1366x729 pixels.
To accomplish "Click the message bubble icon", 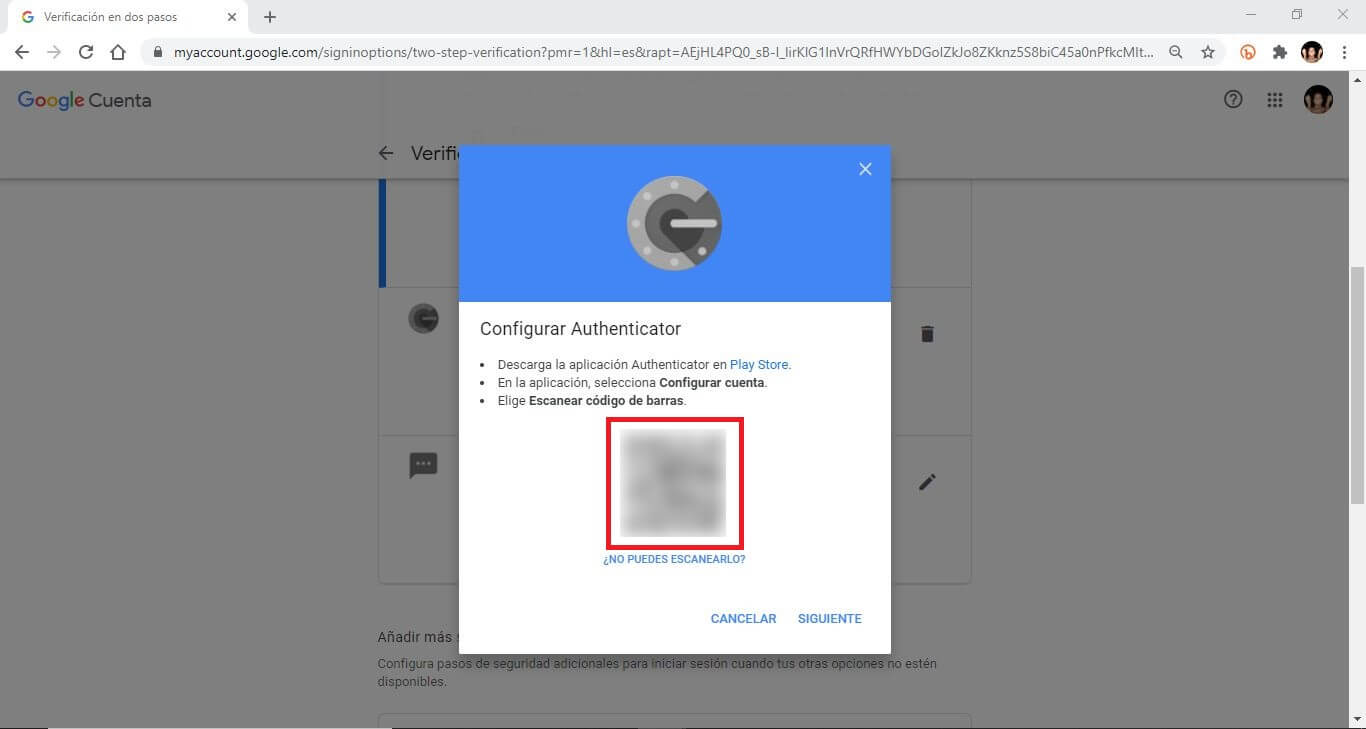I will (423, 465).
